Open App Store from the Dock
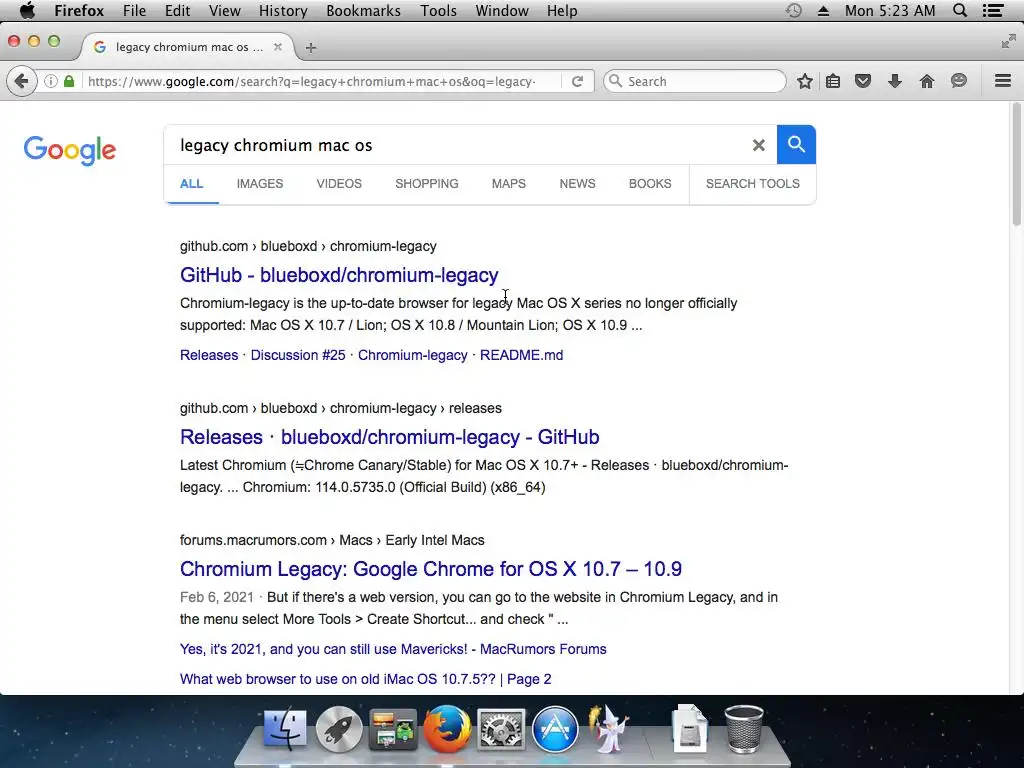Screen dimensions: 1024x768 click(555, 729)
